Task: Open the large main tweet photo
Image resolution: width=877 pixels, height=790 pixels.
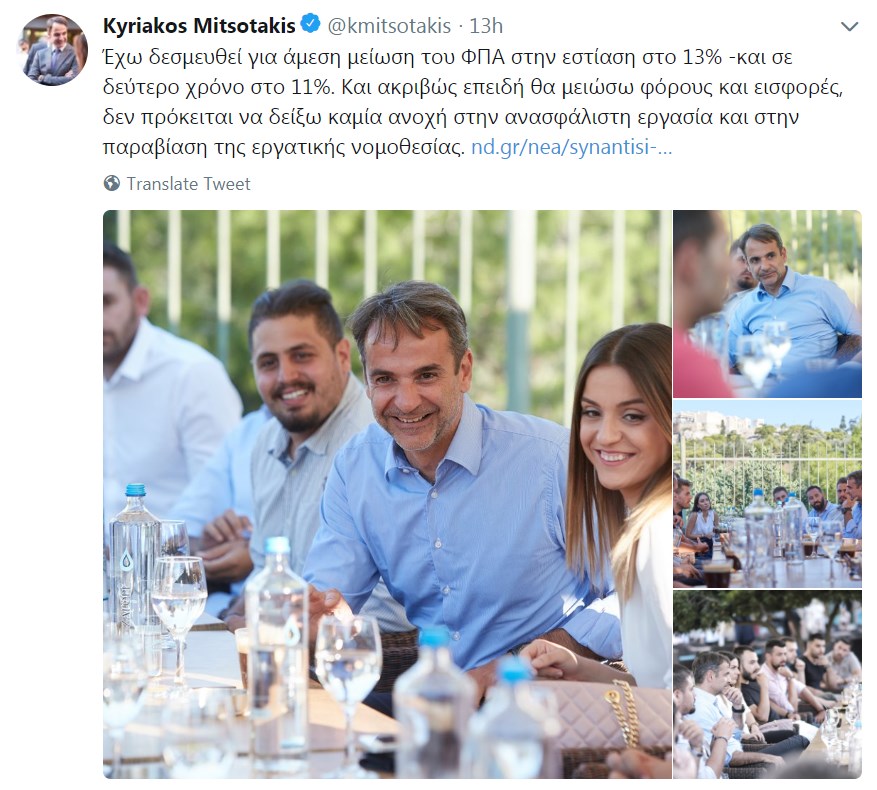Action: coord(387,494)
